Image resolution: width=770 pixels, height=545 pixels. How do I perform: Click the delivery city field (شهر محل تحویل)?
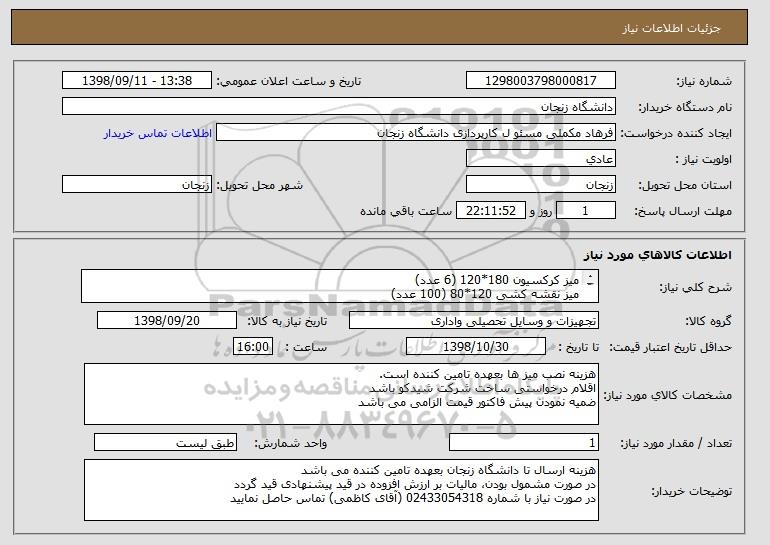click(137, 185)
